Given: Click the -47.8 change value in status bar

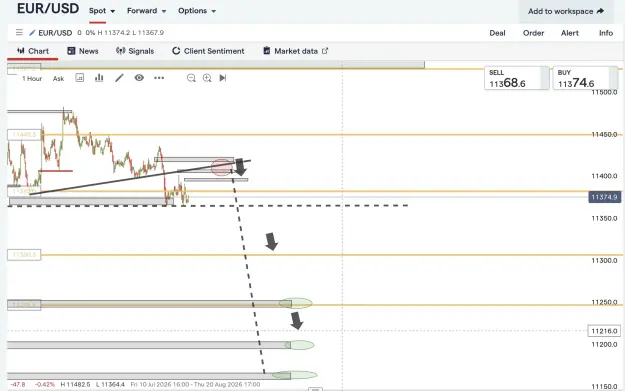Looking at the screenshot, I should (x=18, y=384).
